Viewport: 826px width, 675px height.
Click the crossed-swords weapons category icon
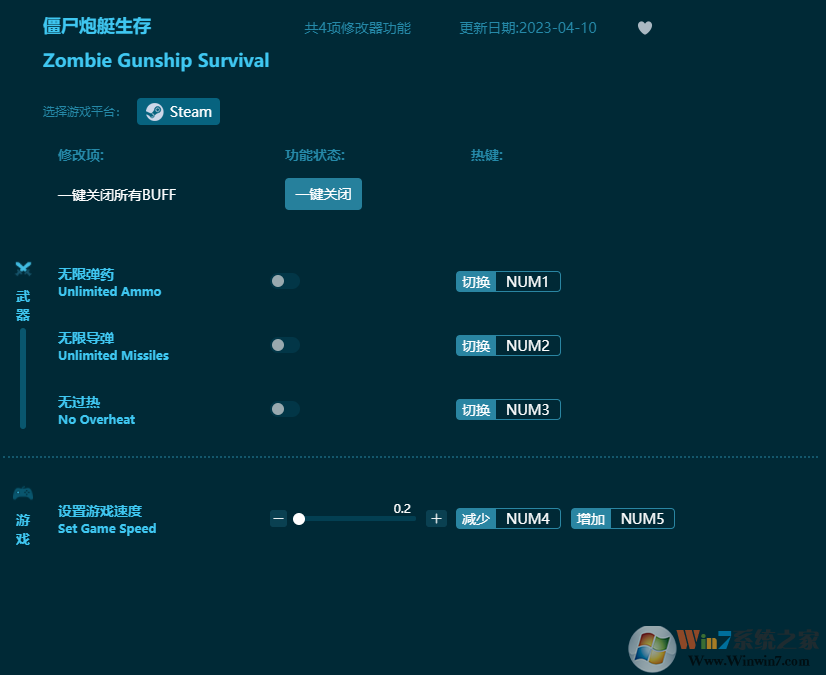22,268
